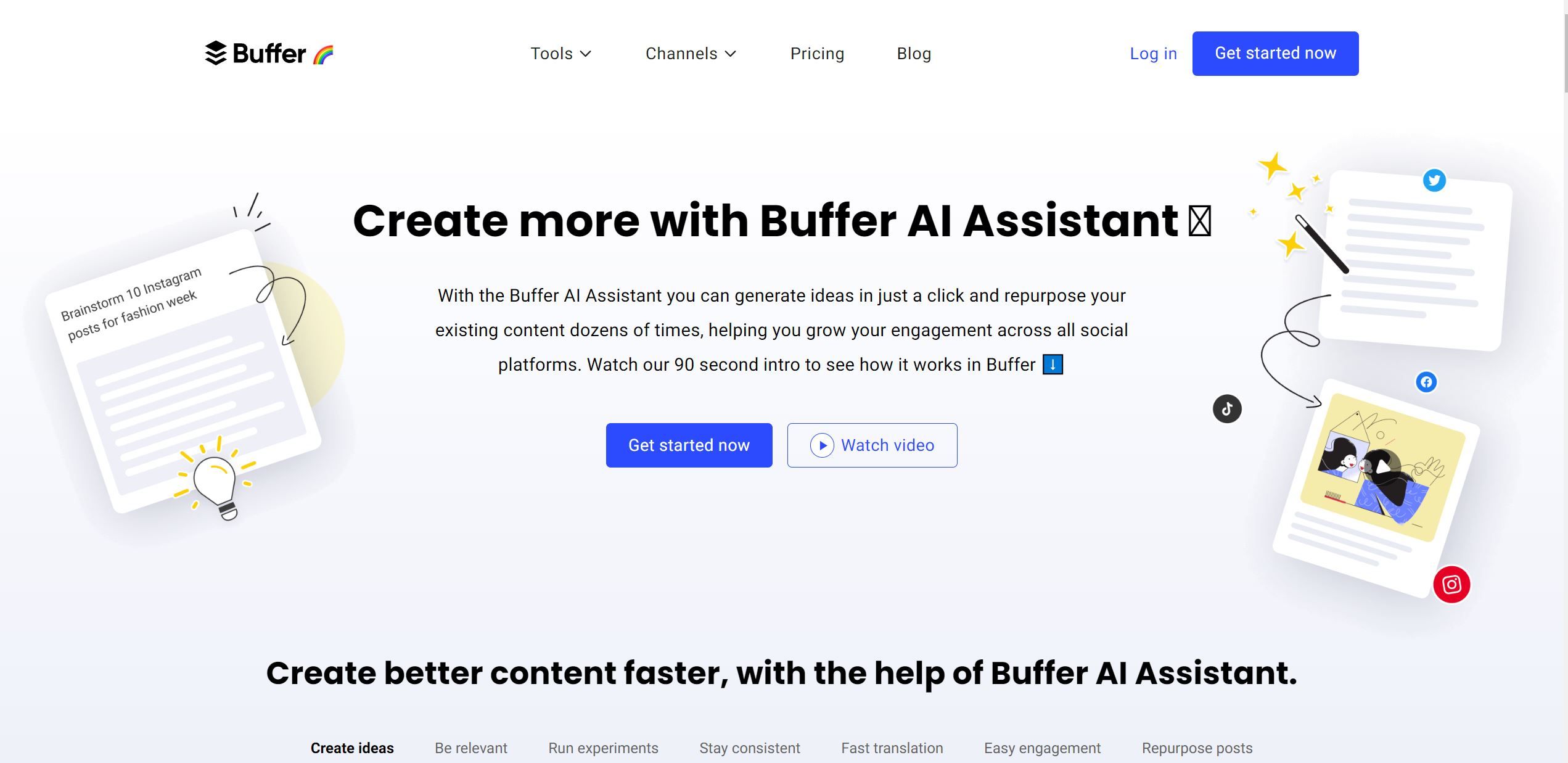Screen dimensions: 1568x763
Task: Select the Create ideas tab
Action: [x=352, y=746]
